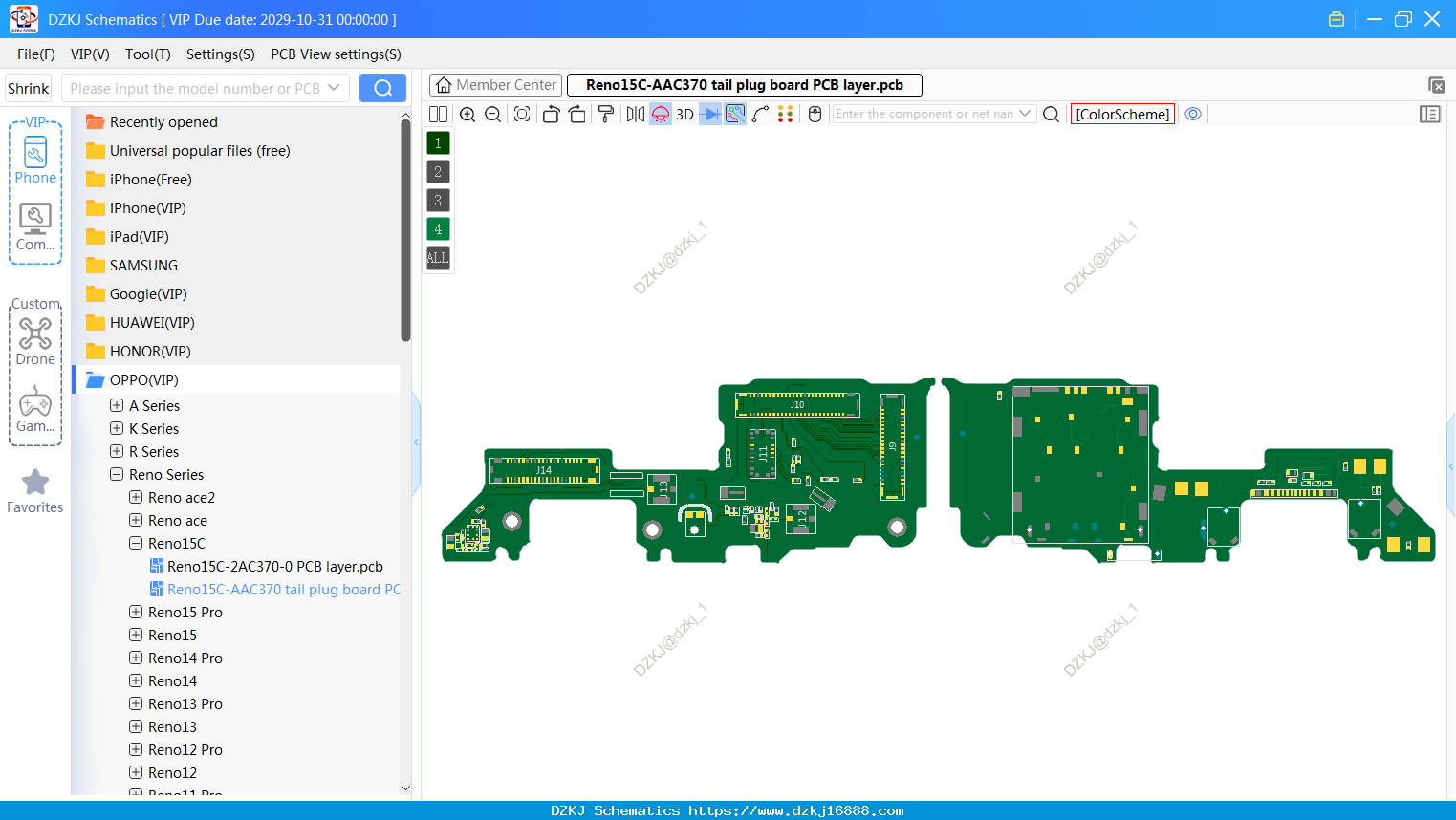Select the trace path tool
Viewport: 1456px width, 820px height.
click(761, 114)
